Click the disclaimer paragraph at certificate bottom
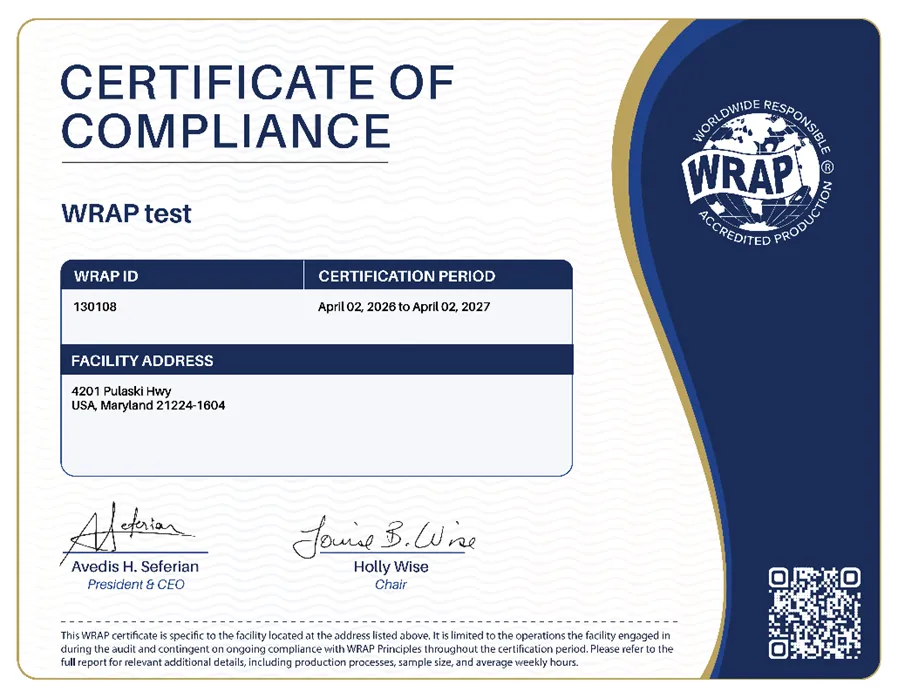The image size is (898, 698). click(367, 649)
